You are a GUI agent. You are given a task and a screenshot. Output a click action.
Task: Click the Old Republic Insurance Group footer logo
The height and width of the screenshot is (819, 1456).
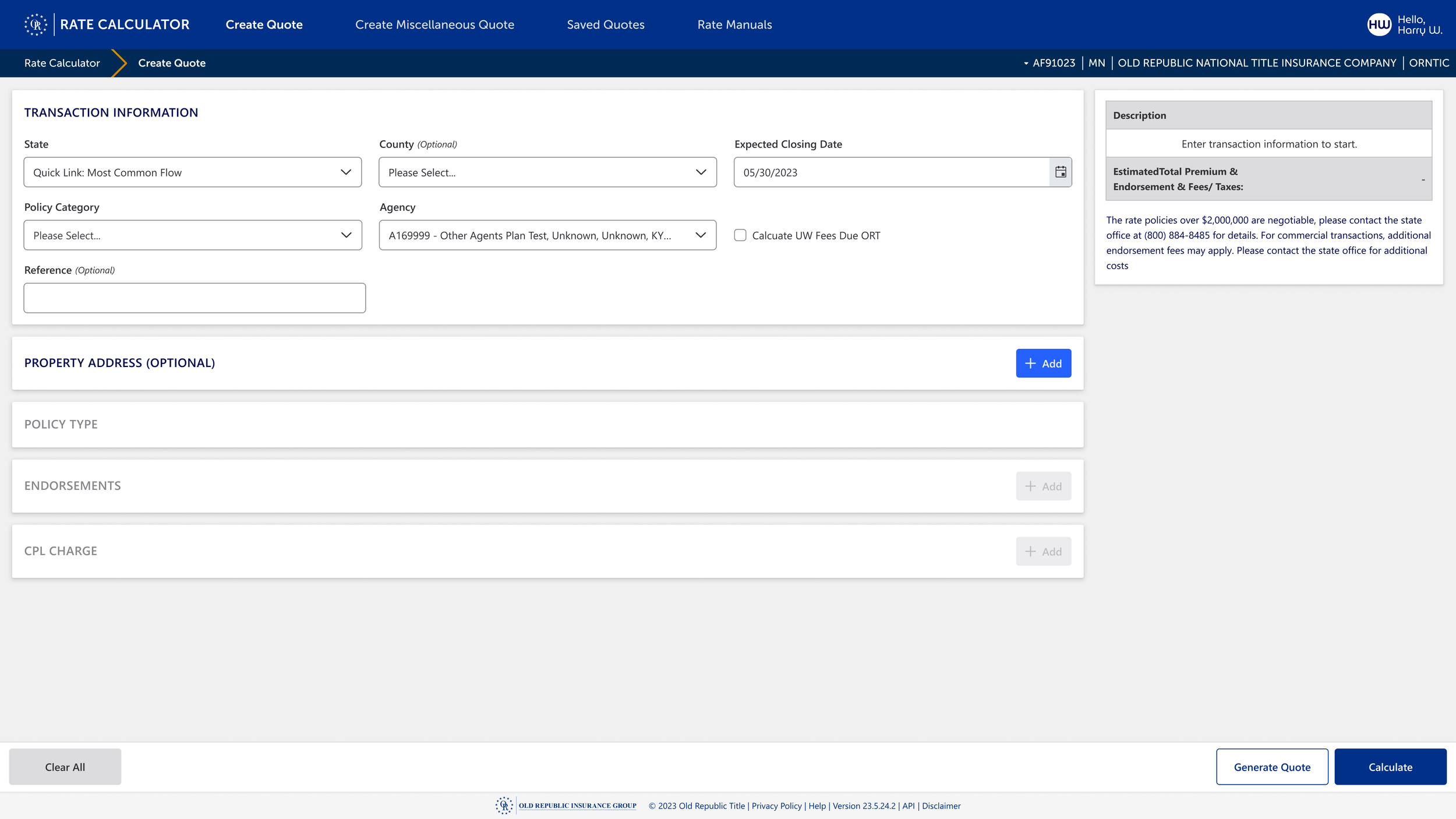tap(566, 806)
